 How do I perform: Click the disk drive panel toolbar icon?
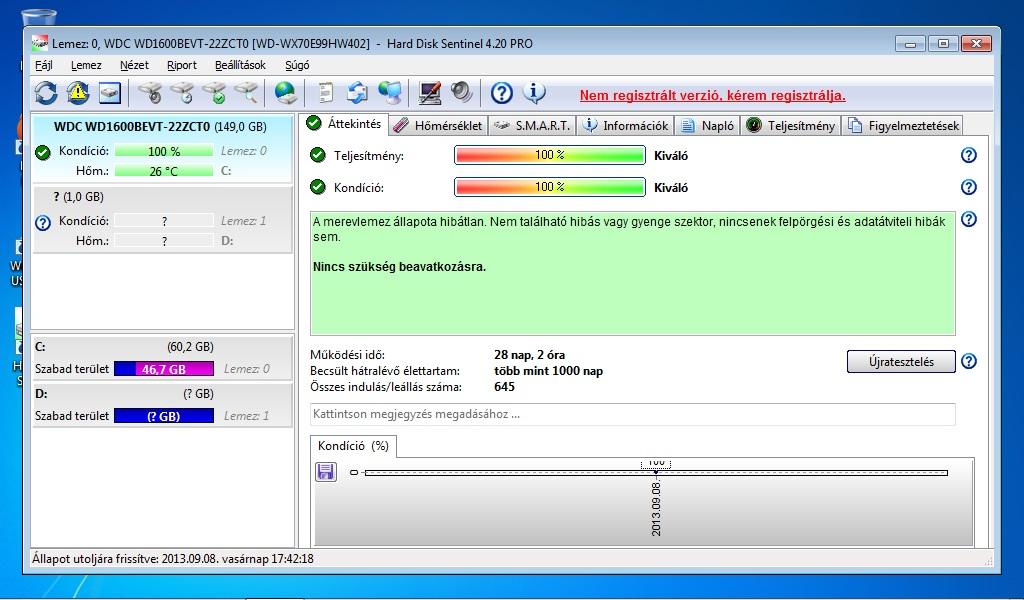[x=110, y=93]
